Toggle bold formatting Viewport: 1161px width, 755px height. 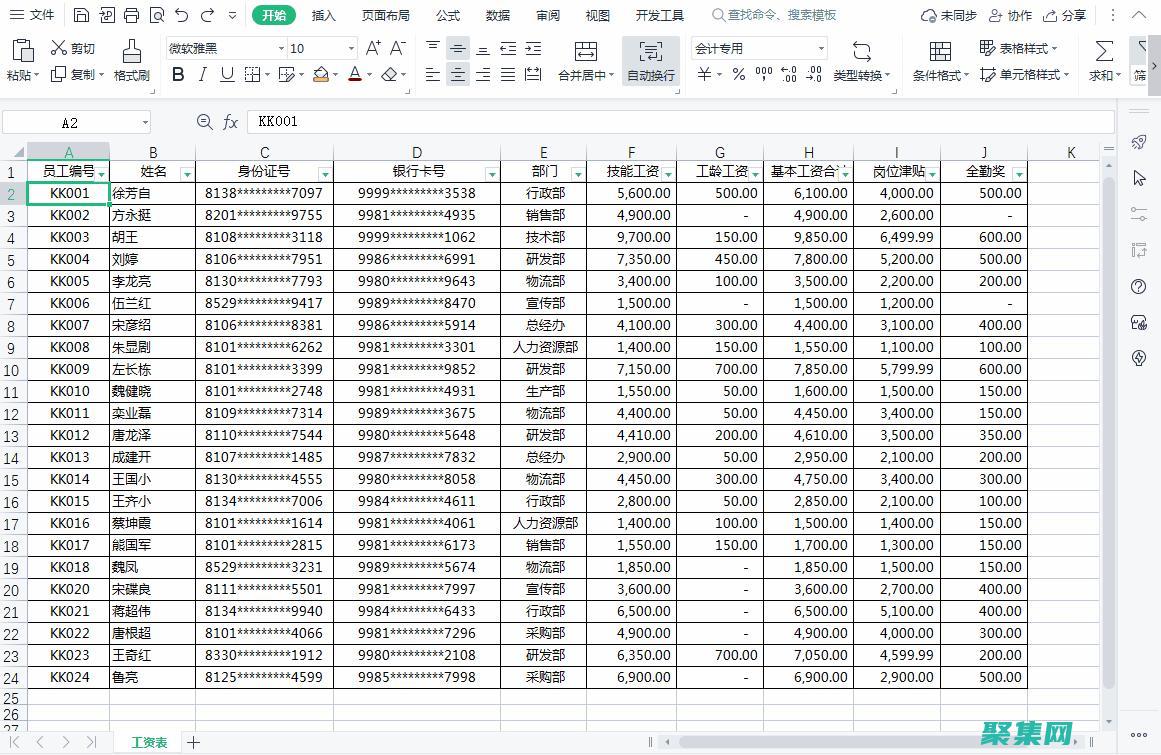[x=178, y=74]
